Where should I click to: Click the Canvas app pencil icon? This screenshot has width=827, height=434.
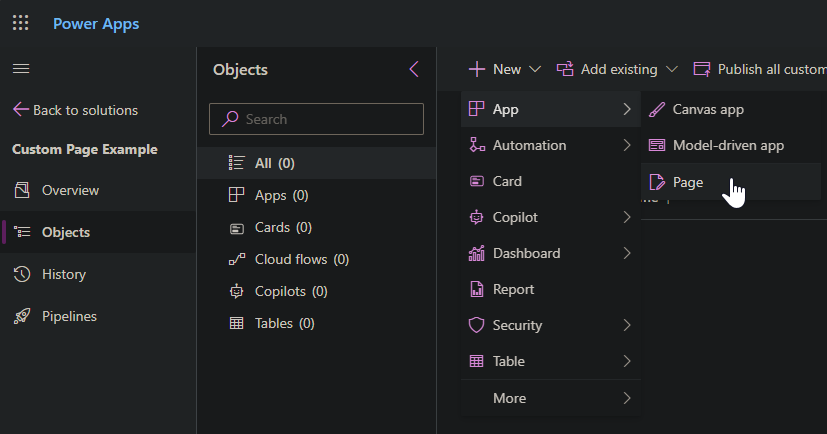click(657, 109)
